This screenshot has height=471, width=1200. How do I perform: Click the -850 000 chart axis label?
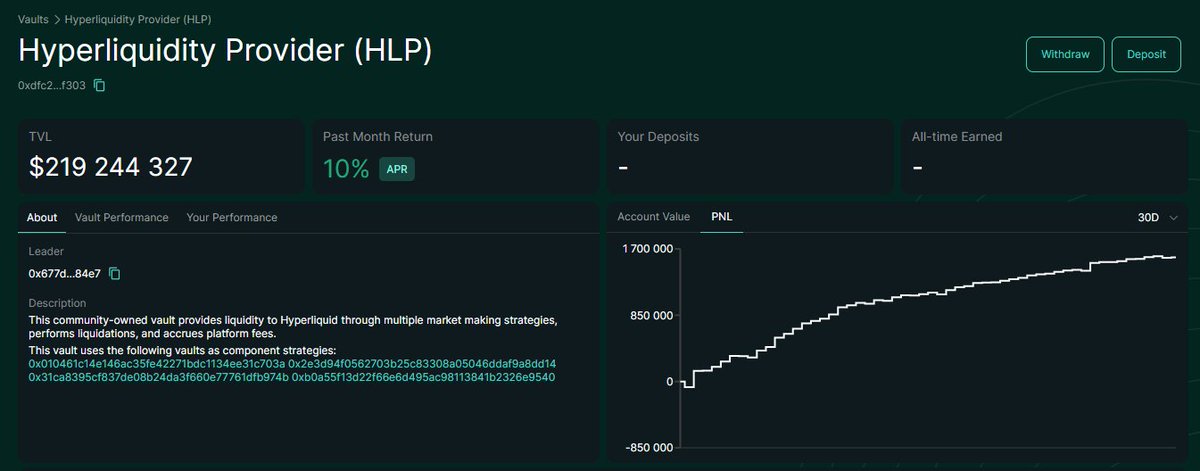coord(650,448)
